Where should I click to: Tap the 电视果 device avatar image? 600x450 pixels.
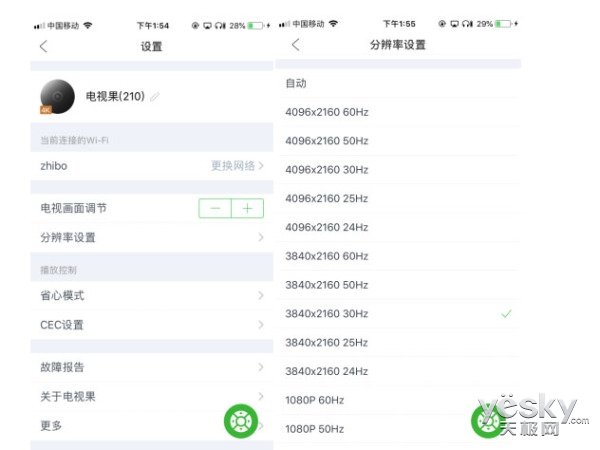point(57,96)
